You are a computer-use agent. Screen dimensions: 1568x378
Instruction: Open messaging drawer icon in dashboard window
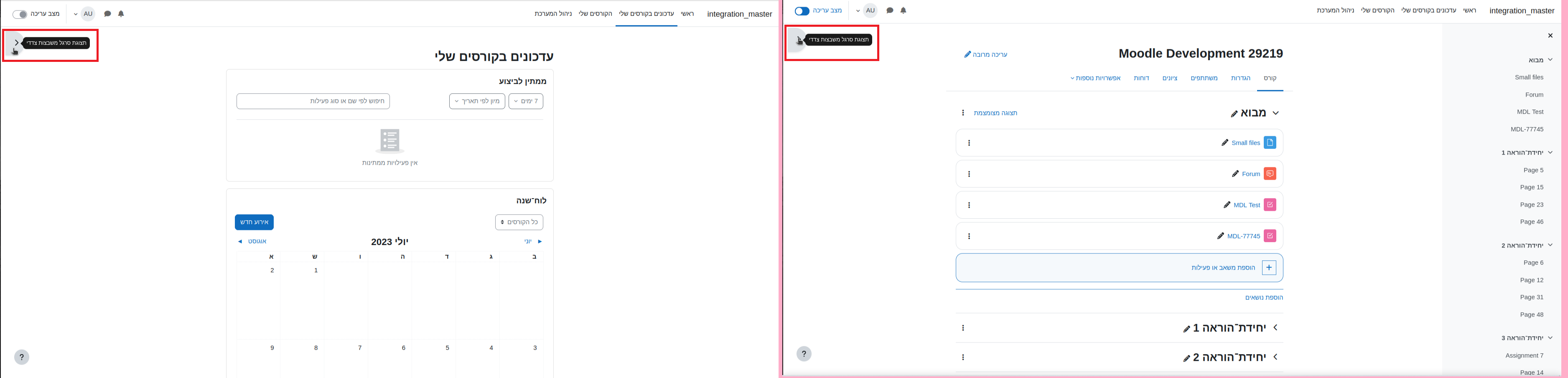[108, 13]
